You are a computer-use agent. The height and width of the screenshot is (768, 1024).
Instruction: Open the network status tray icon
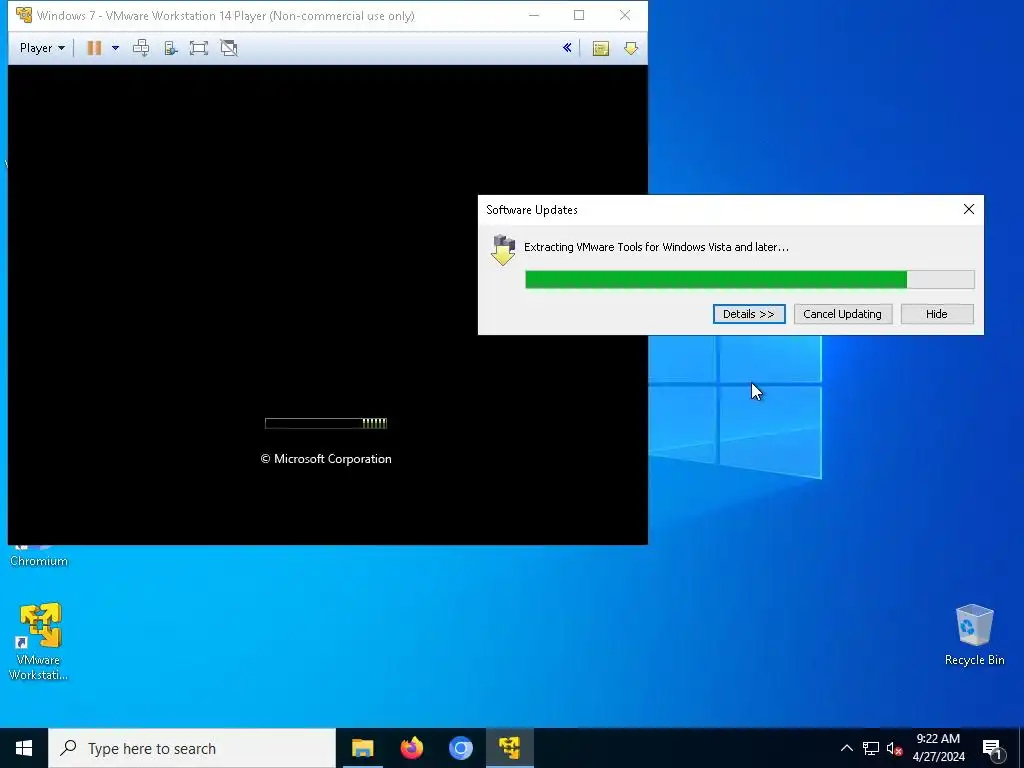[871, 748]
